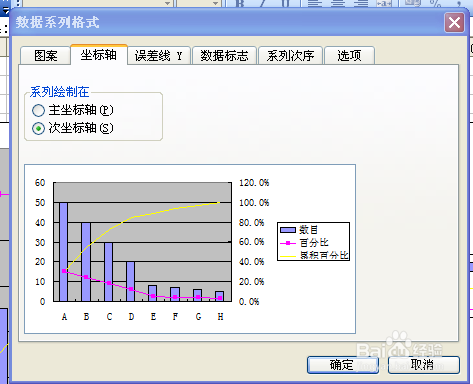Switch to the 图案 tab

[46, 55]
